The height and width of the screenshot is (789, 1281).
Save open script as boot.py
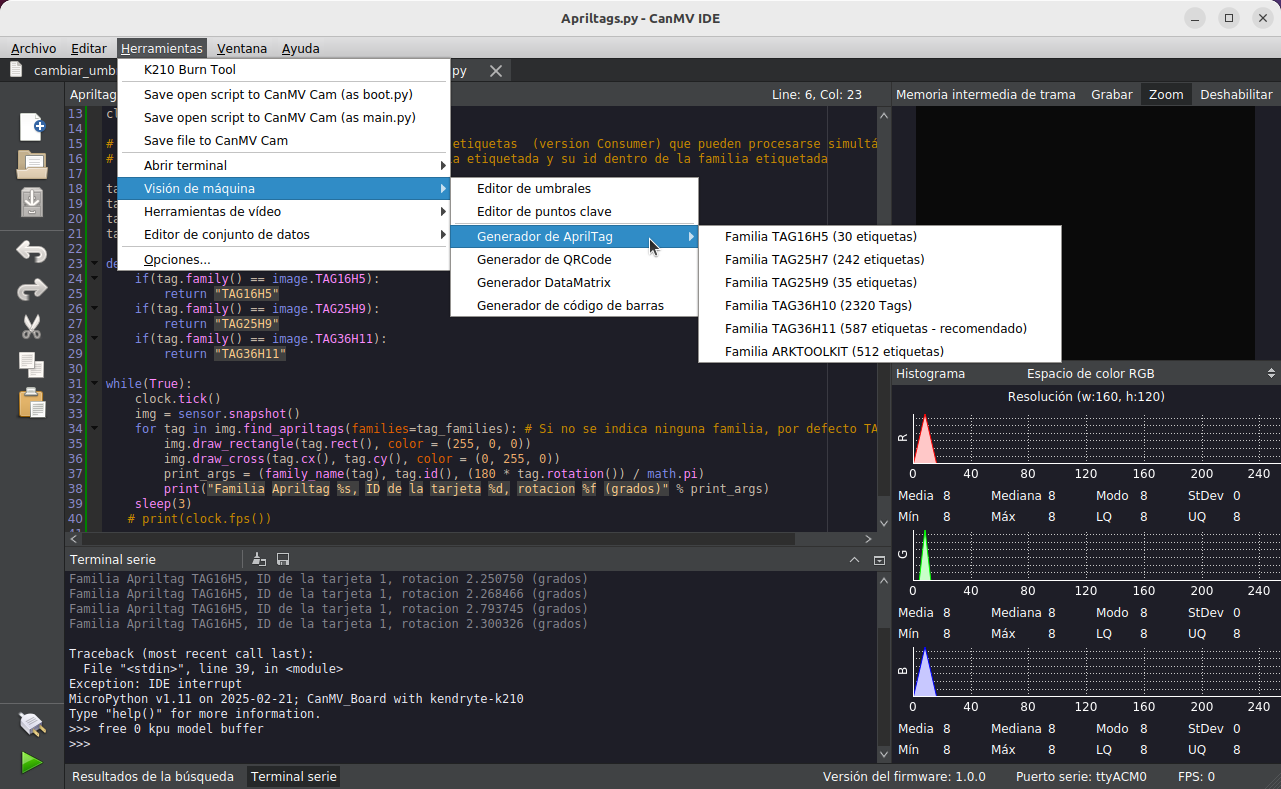click(283, 94)
